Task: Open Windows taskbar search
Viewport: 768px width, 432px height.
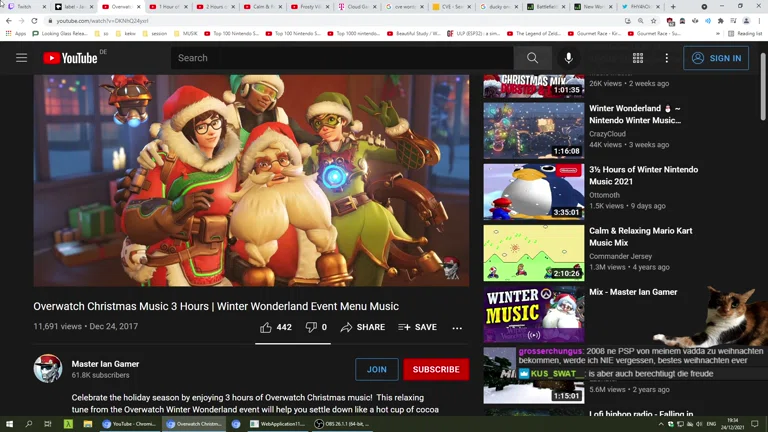Action: [x=28, y=424]
